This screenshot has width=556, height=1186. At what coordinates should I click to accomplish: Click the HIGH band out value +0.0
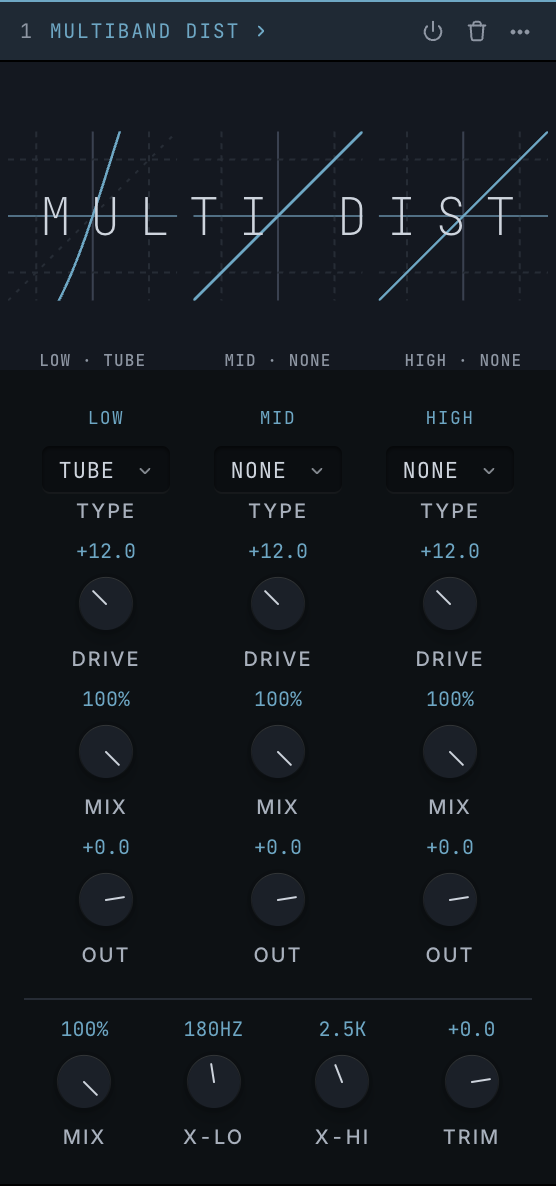click(450, 847)
